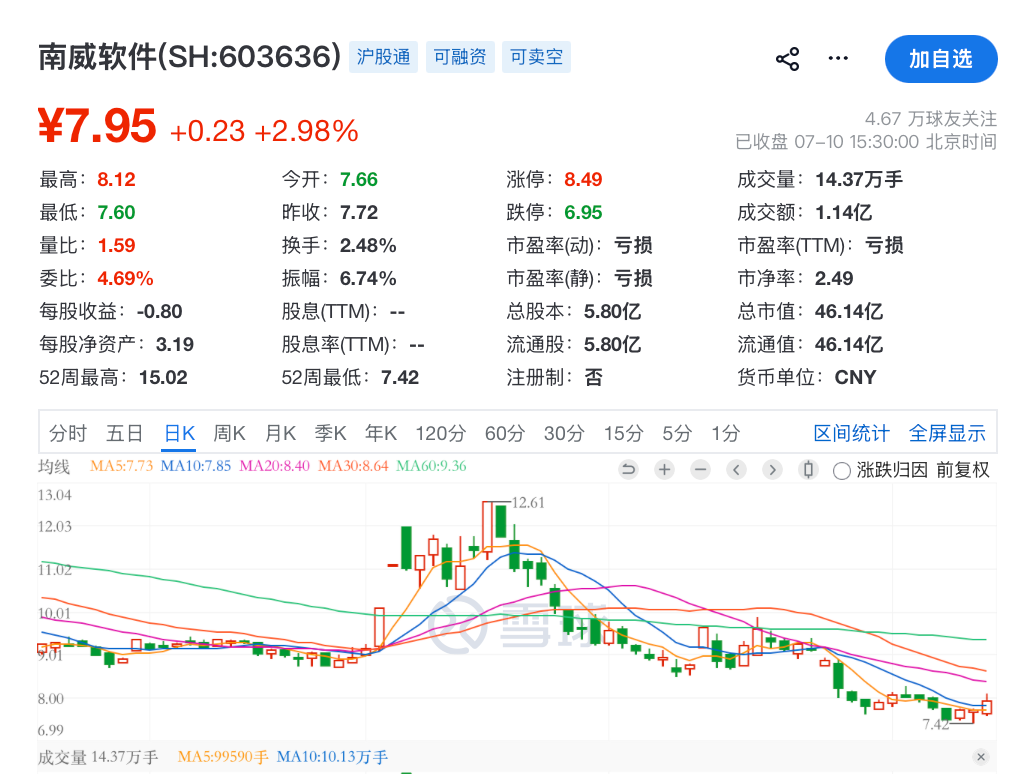Click the candlestick style icon
Image resolution: width=1014 pixels, height=774 pixels.
pos(808,469)
